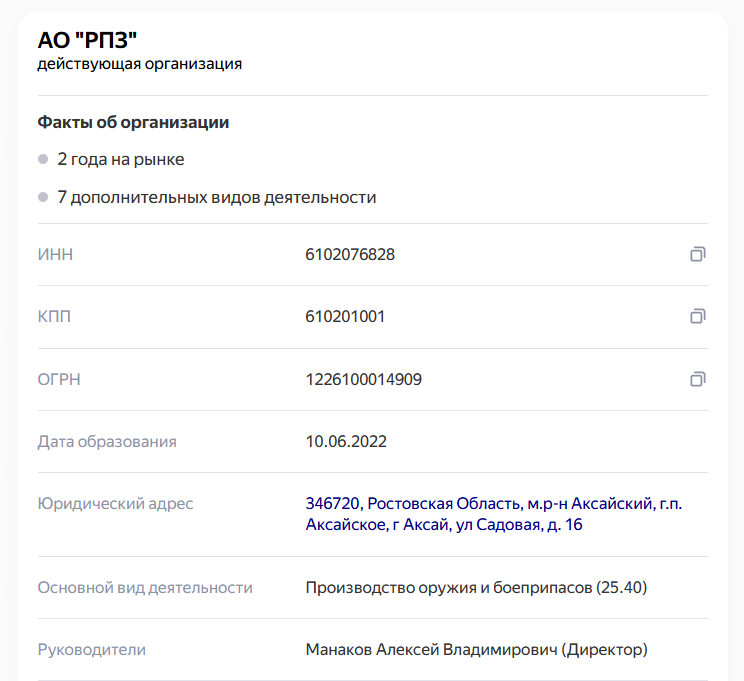Click the ОГРН value 1226100014909
The width and height of the screenshot is (744, 681).
(x=363, y=379)
